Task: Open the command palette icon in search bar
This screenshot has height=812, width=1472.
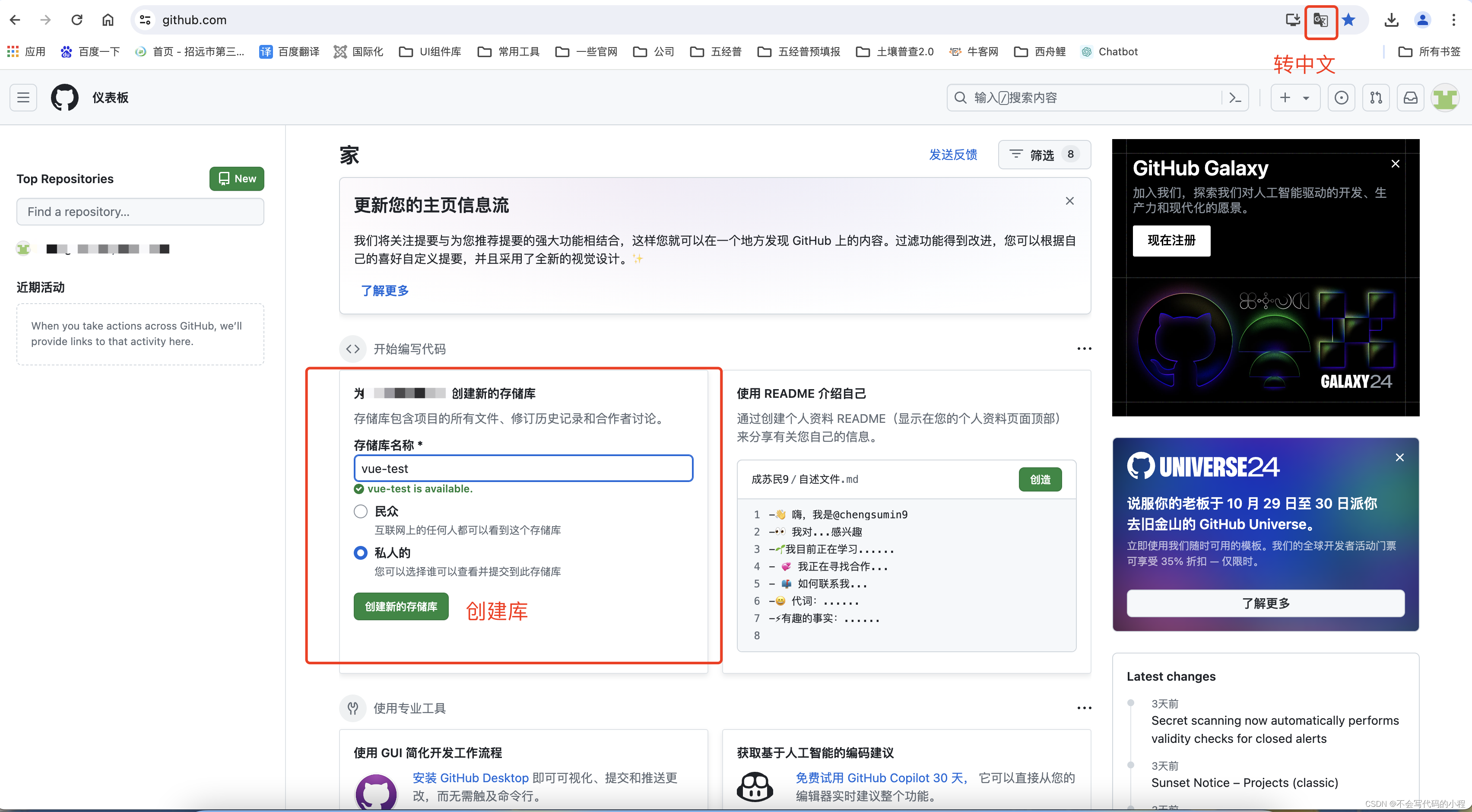Action: pos(1235,98)
